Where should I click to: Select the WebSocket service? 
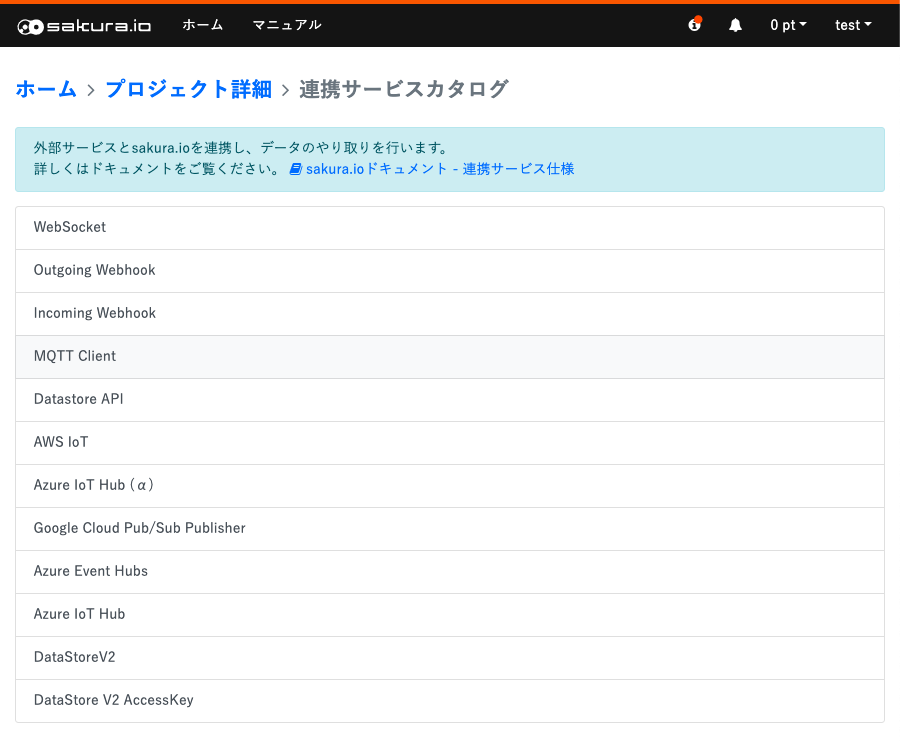click(450, 228)
